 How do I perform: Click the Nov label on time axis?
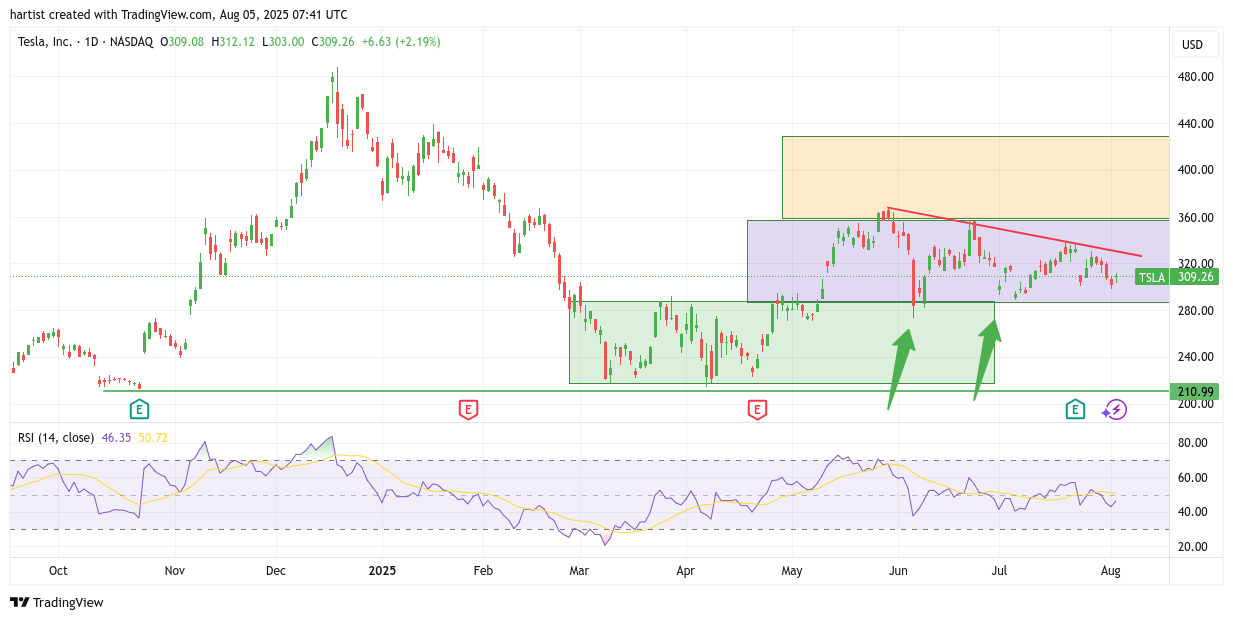click(175, 571)
